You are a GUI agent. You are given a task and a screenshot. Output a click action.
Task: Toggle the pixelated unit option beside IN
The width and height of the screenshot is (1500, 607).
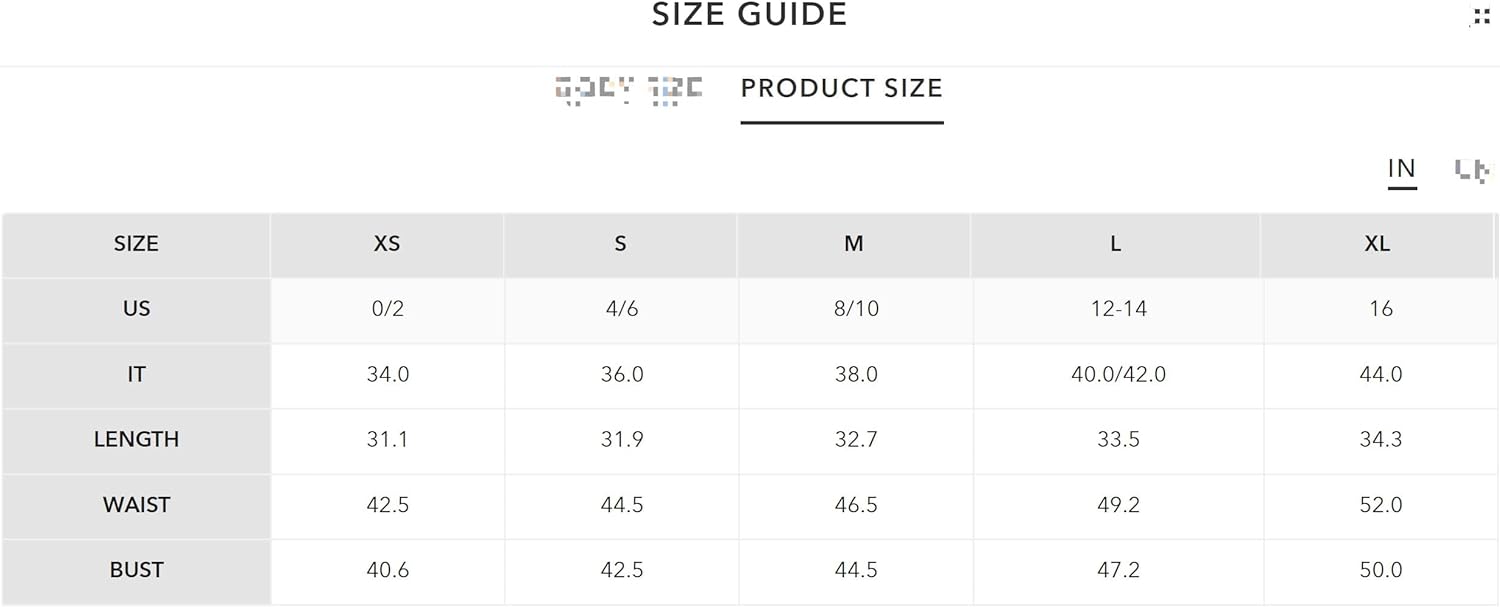(1472, 170)
